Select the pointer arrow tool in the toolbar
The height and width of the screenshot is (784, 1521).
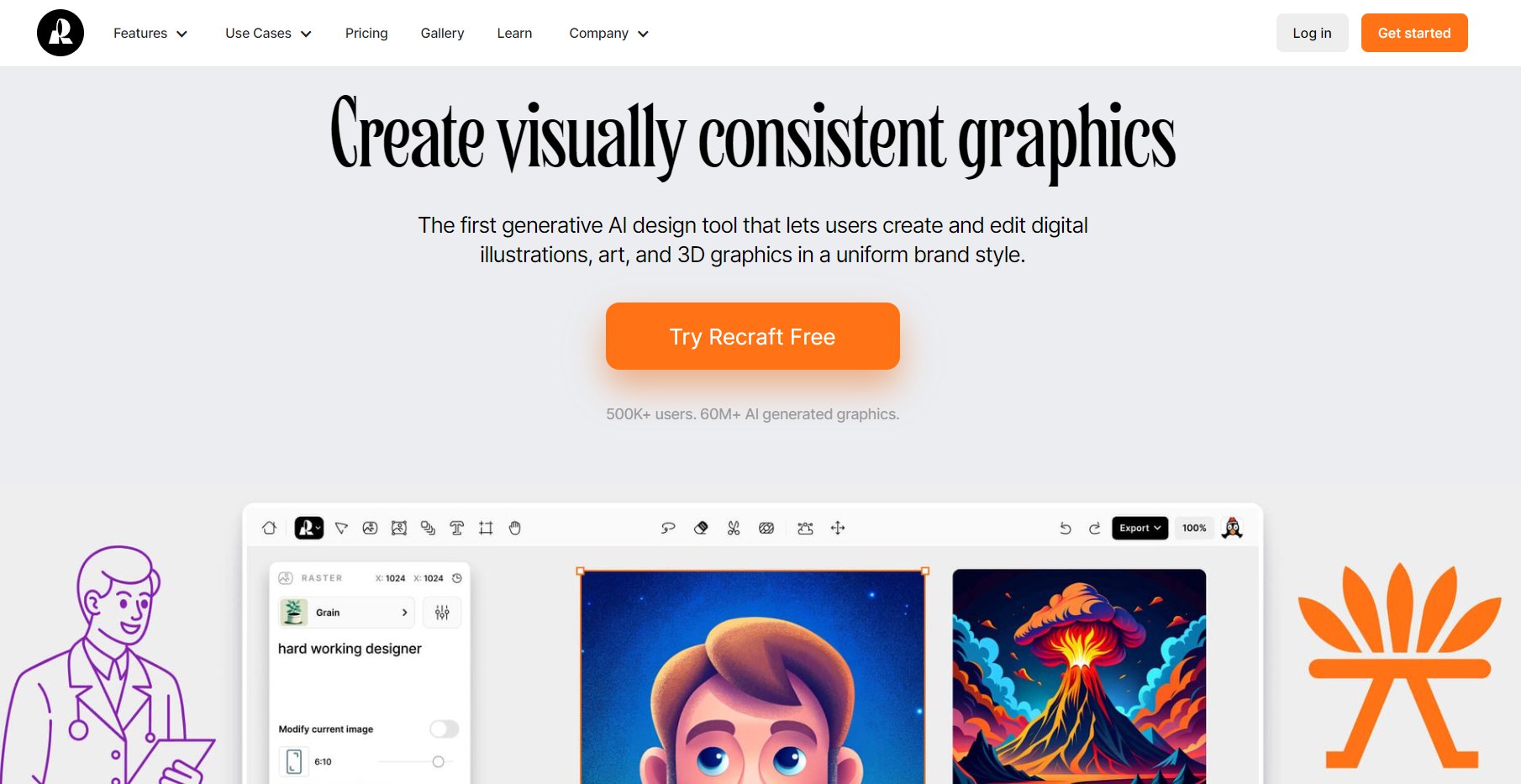pos(341,528)
